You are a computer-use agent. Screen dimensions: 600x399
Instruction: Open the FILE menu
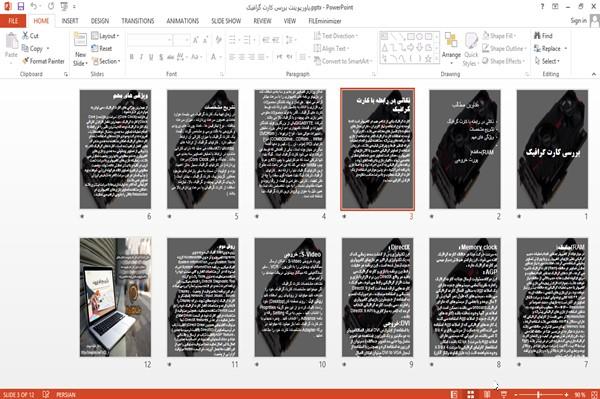tap(13, 21)
